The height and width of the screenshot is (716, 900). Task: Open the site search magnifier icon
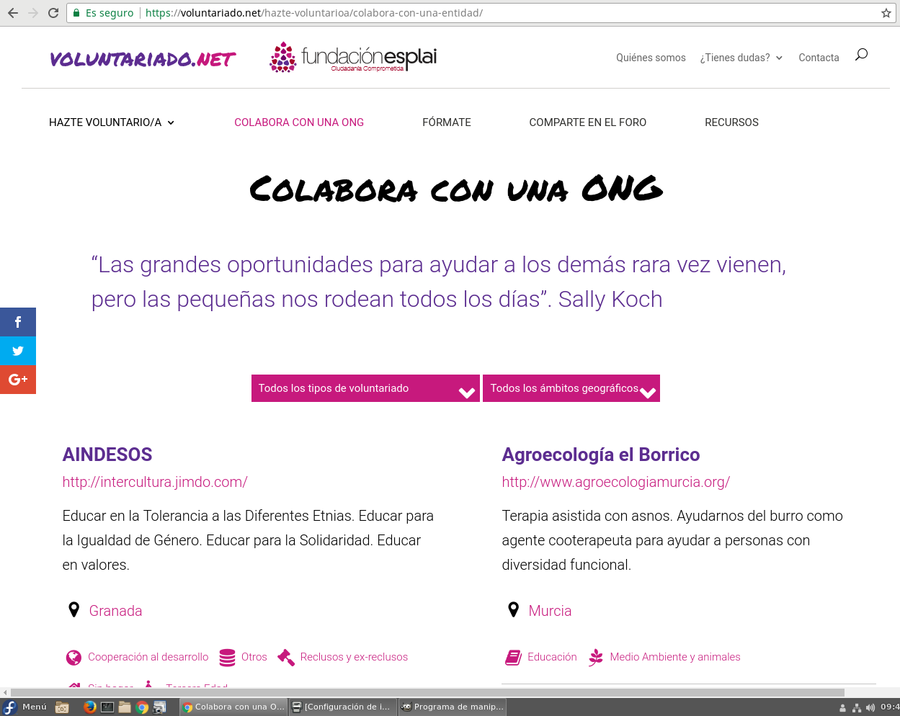click(x=861, y=55)
